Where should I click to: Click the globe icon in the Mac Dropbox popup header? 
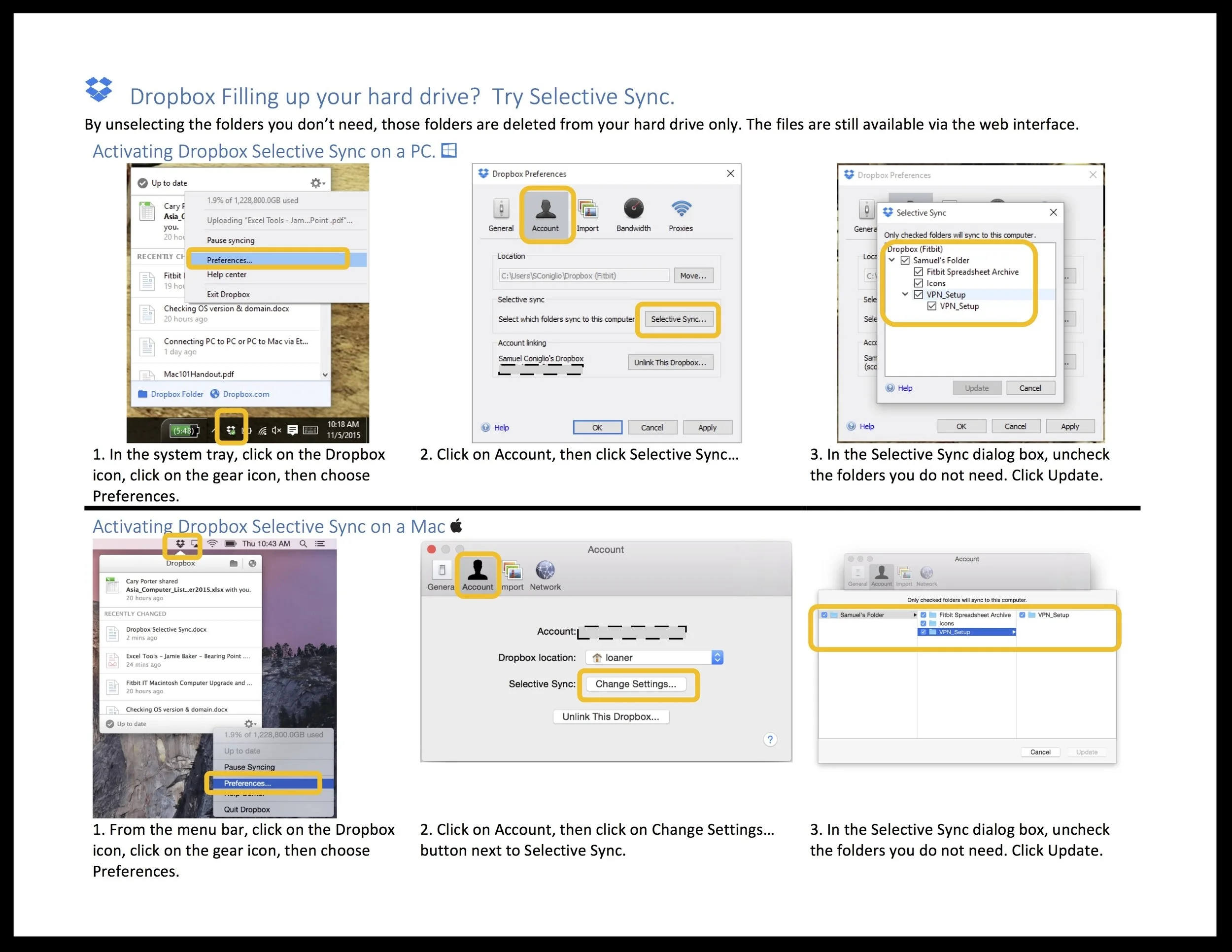coord(252,563)
